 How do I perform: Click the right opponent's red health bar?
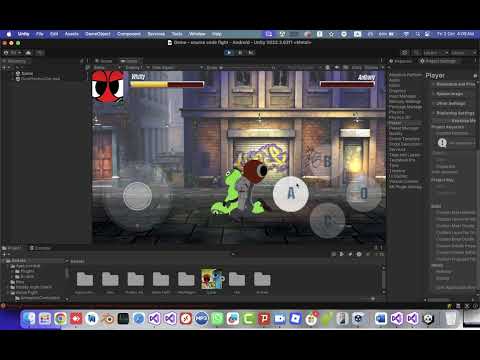tap(347, 85)
